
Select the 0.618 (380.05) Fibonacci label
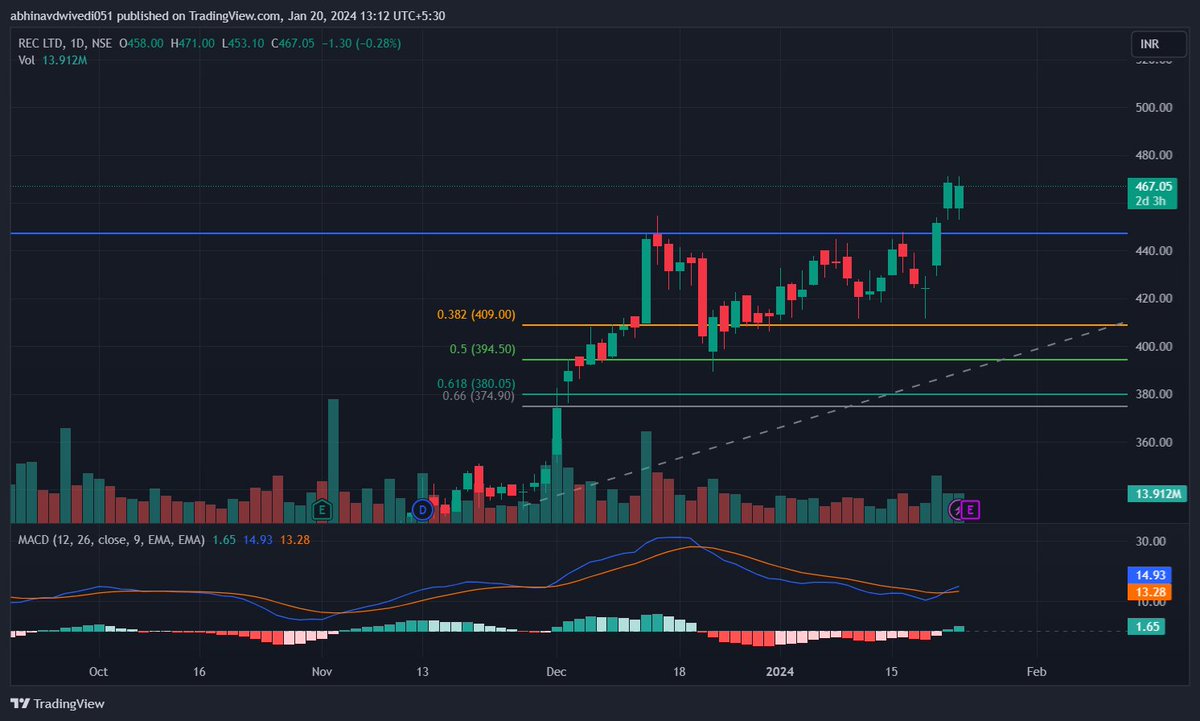point(476,383)
